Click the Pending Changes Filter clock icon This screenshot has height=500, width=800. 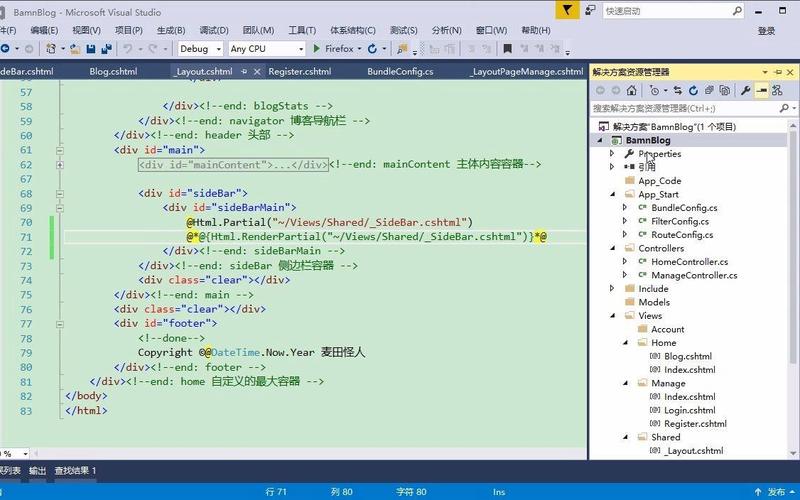(654, 91)
